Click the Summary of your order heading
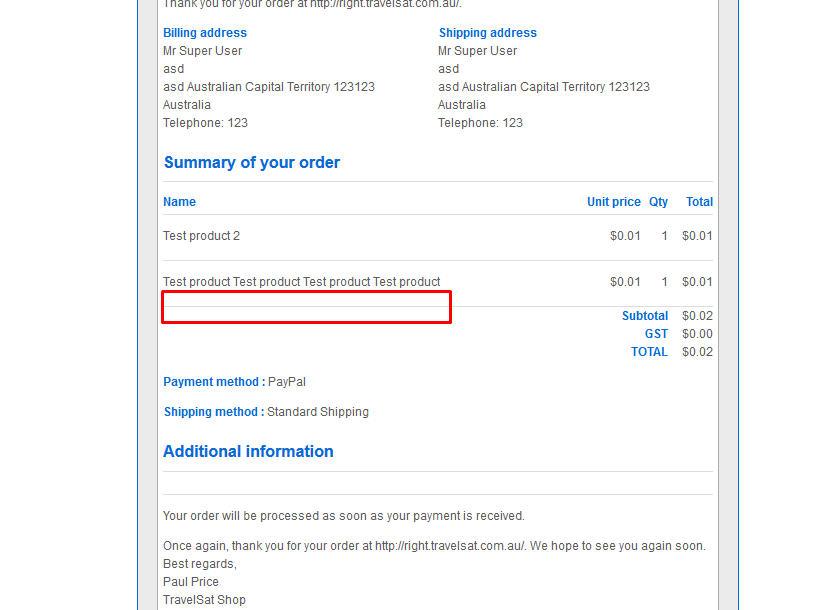This screenshot has width=819, height=610. pyautogui.click(x=252, y=162)
